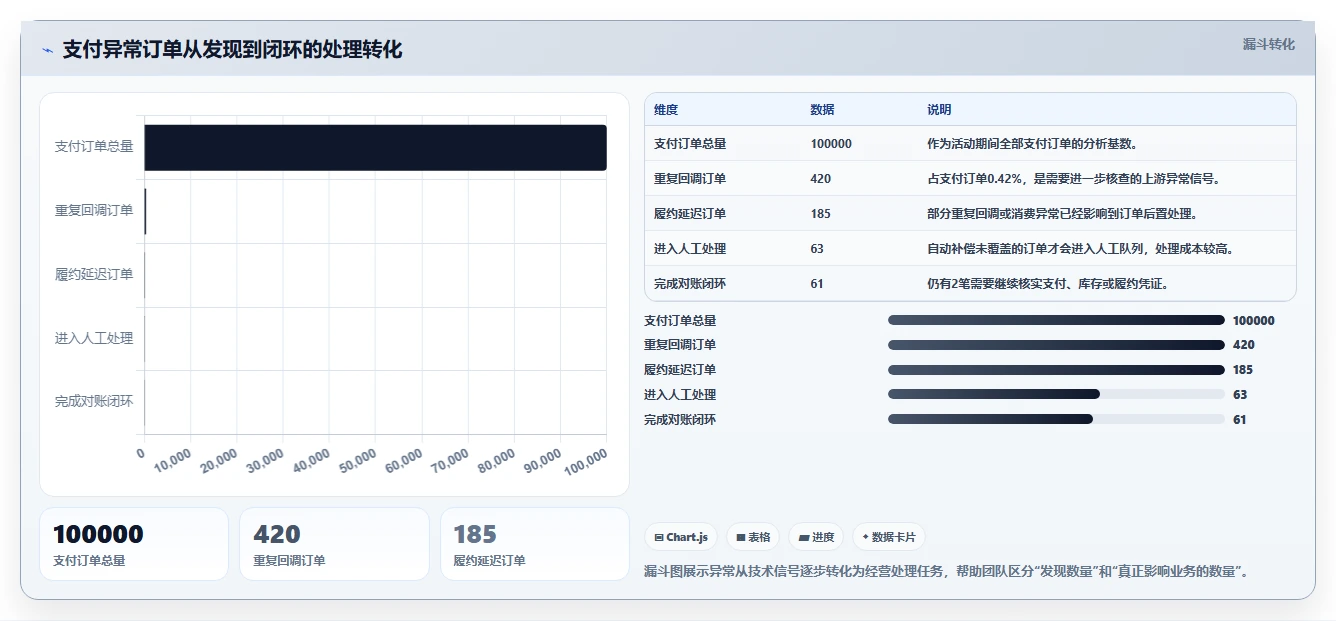The width and height of the screenshot is (1336, 621).
Task: Click the 185 履约延迟订单 summary card
Action: (535, 544)
